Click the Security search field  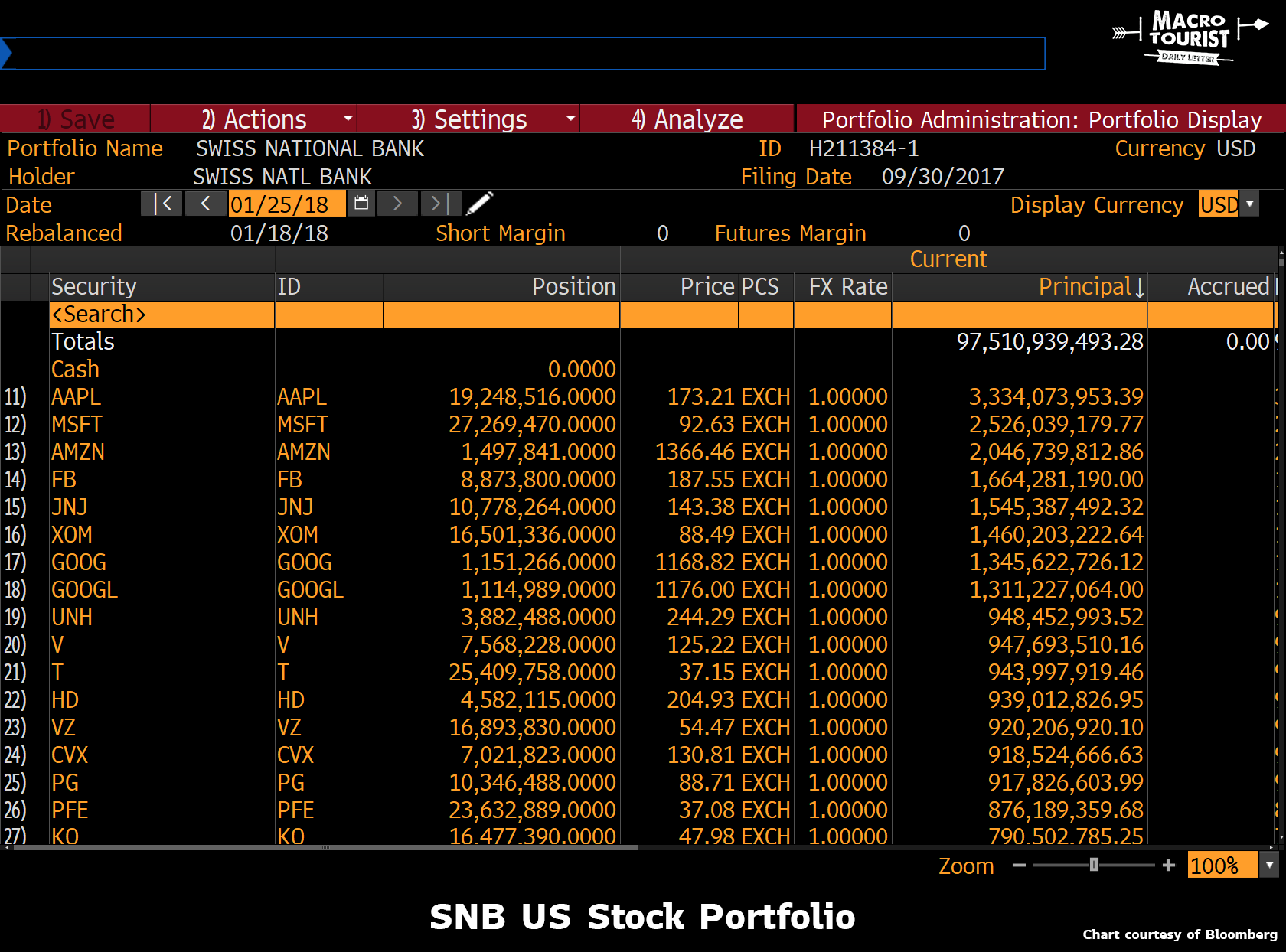tap(162, 315)
